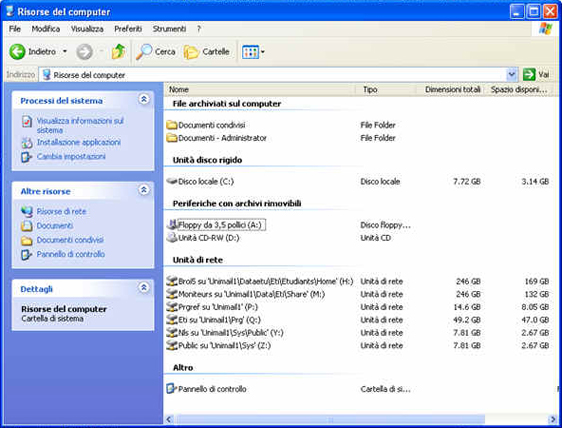Click sidebar Pannello di controllo icon

[x=27, y=255]
